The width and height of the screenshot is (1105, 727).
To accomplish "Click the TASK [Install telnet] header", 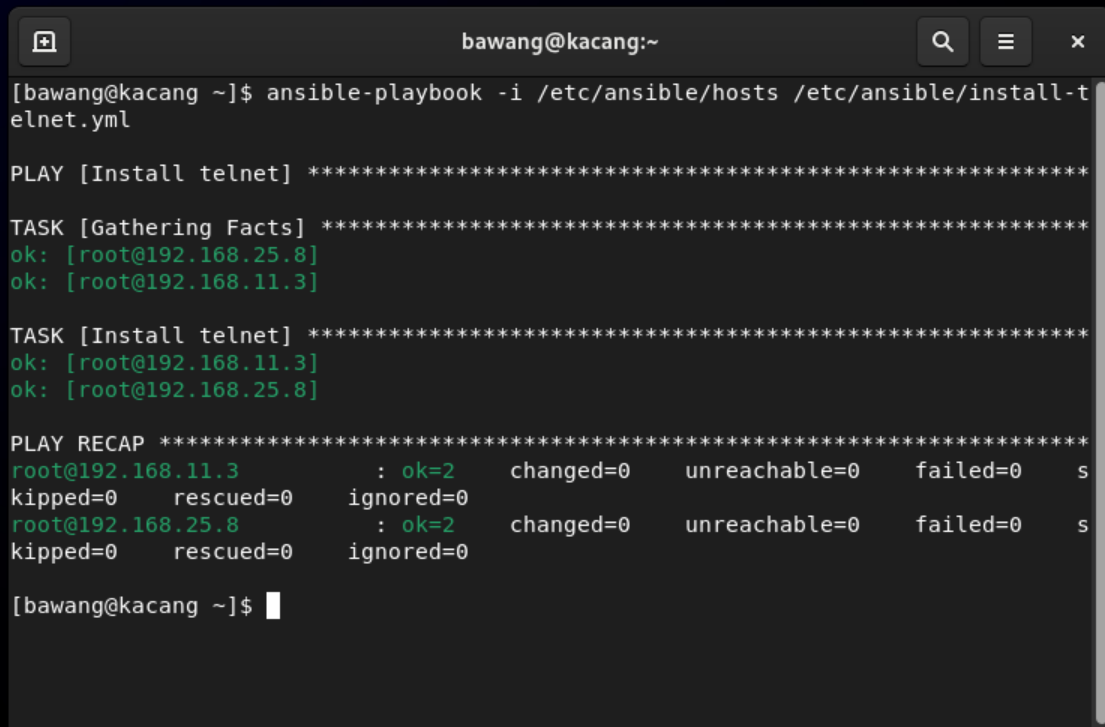I will pos(151,335).
